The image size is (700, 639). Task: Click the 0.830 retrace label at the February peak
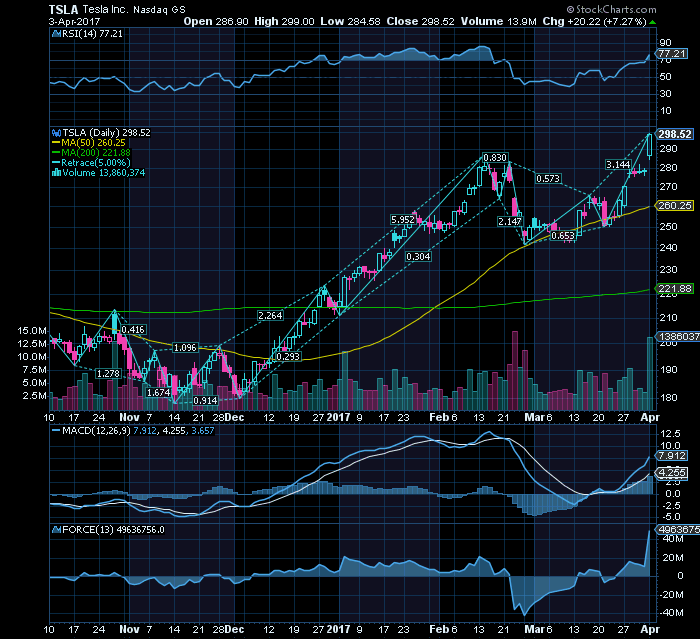point(495,158)
